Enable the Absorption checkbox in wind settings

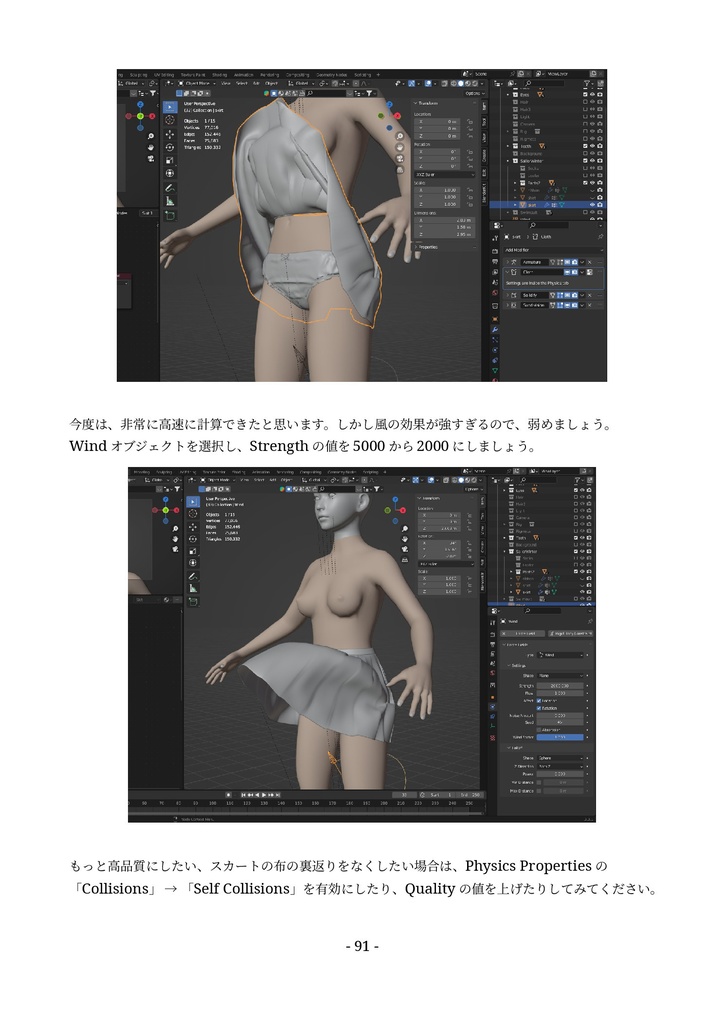click(x=539, y=729)
